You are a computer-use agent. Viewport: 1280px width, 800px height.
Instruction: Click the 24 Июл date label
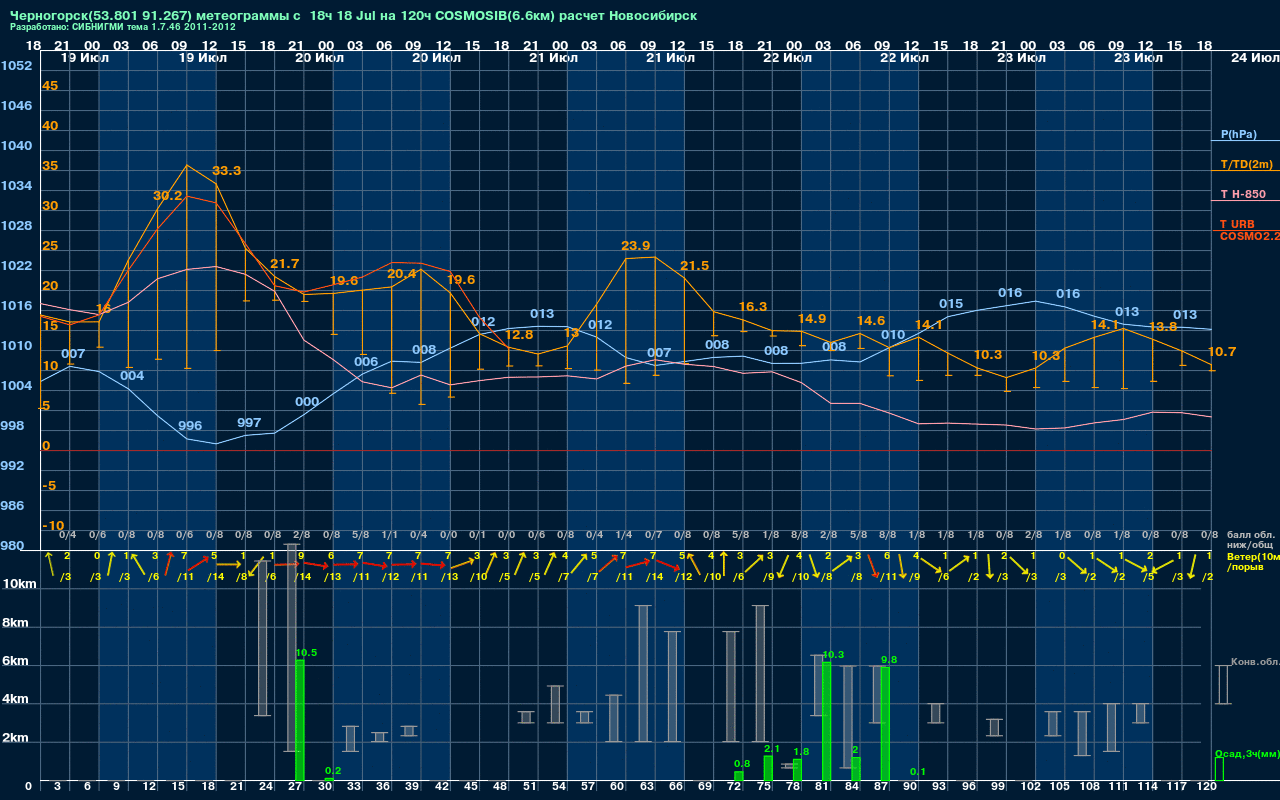[x=1253, y=58]
